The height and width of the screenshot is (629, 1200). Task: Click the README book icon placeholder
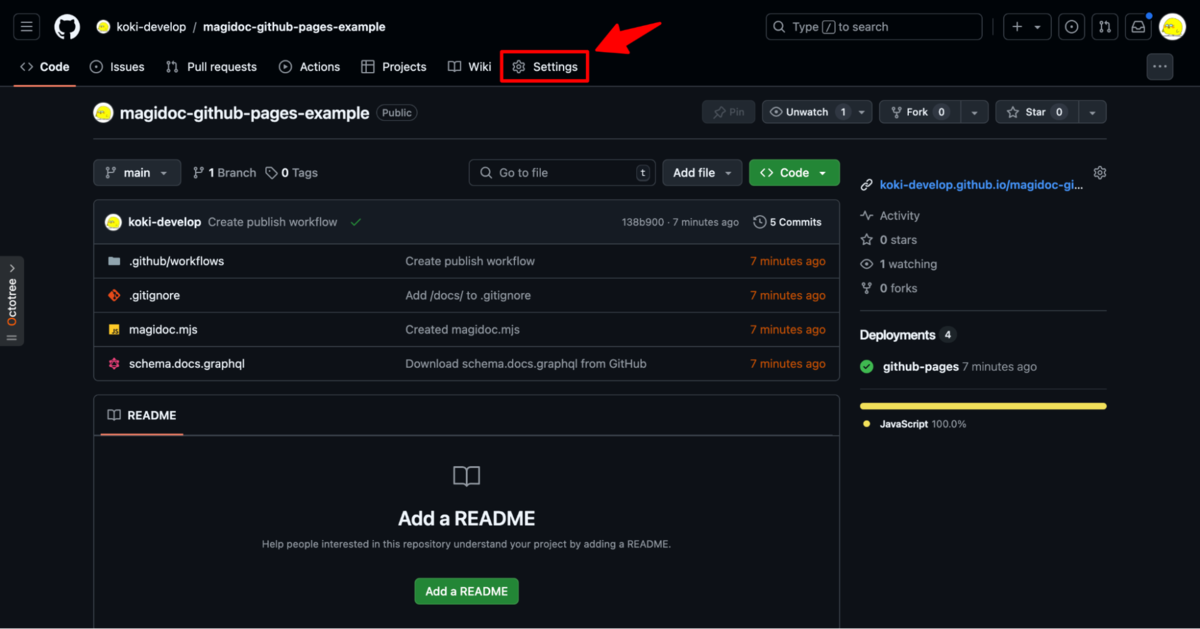(467, 476)
